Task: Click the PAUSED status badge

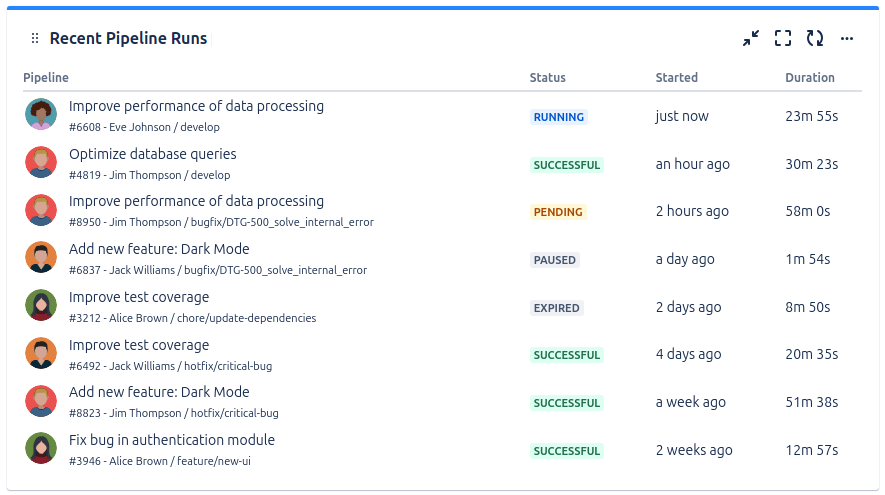Action: [x=555, y=260]
